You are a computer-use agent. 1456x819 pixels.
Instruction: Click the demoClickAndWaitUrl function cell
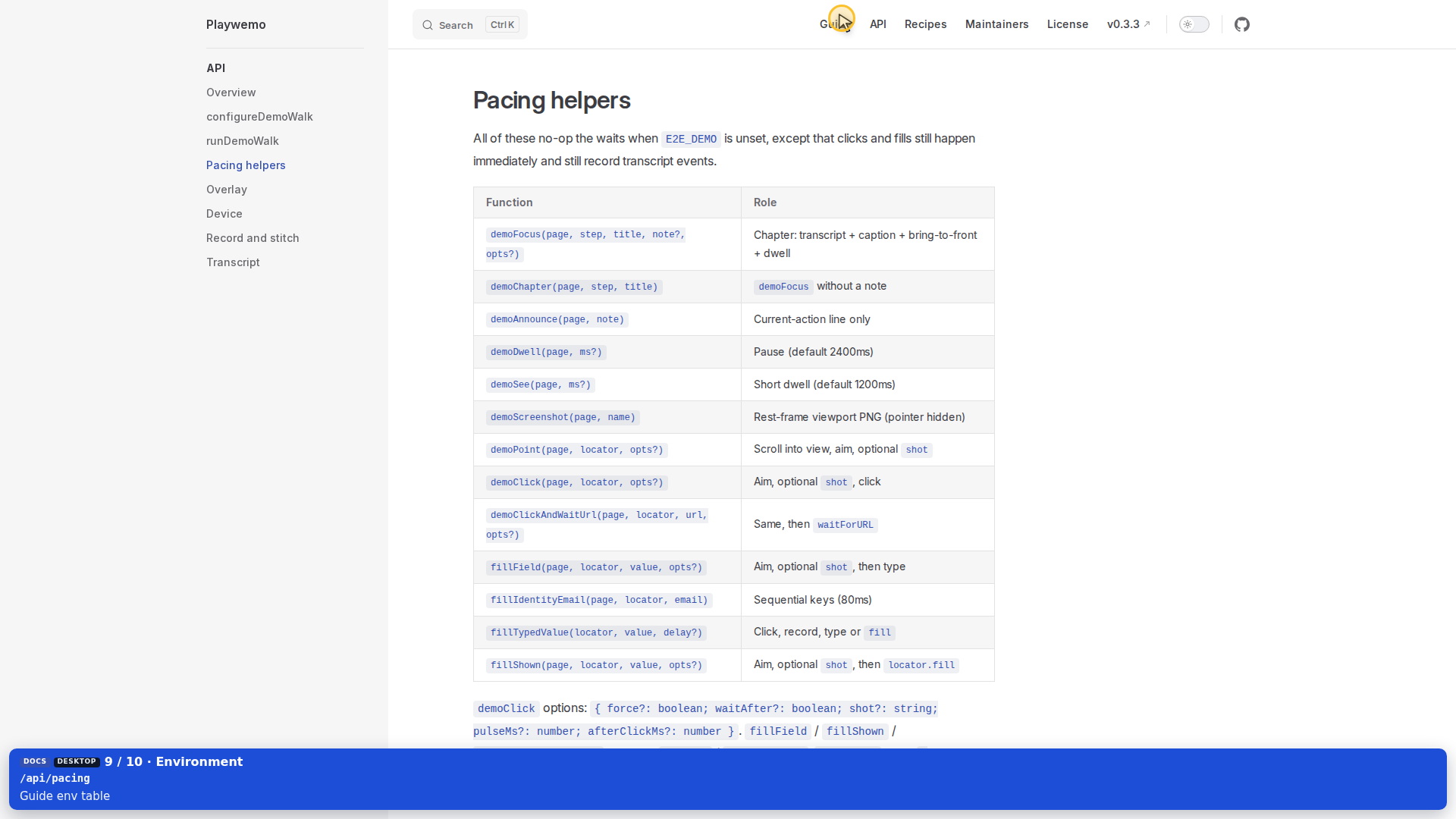pyautogui.click(x=607, y=525)
